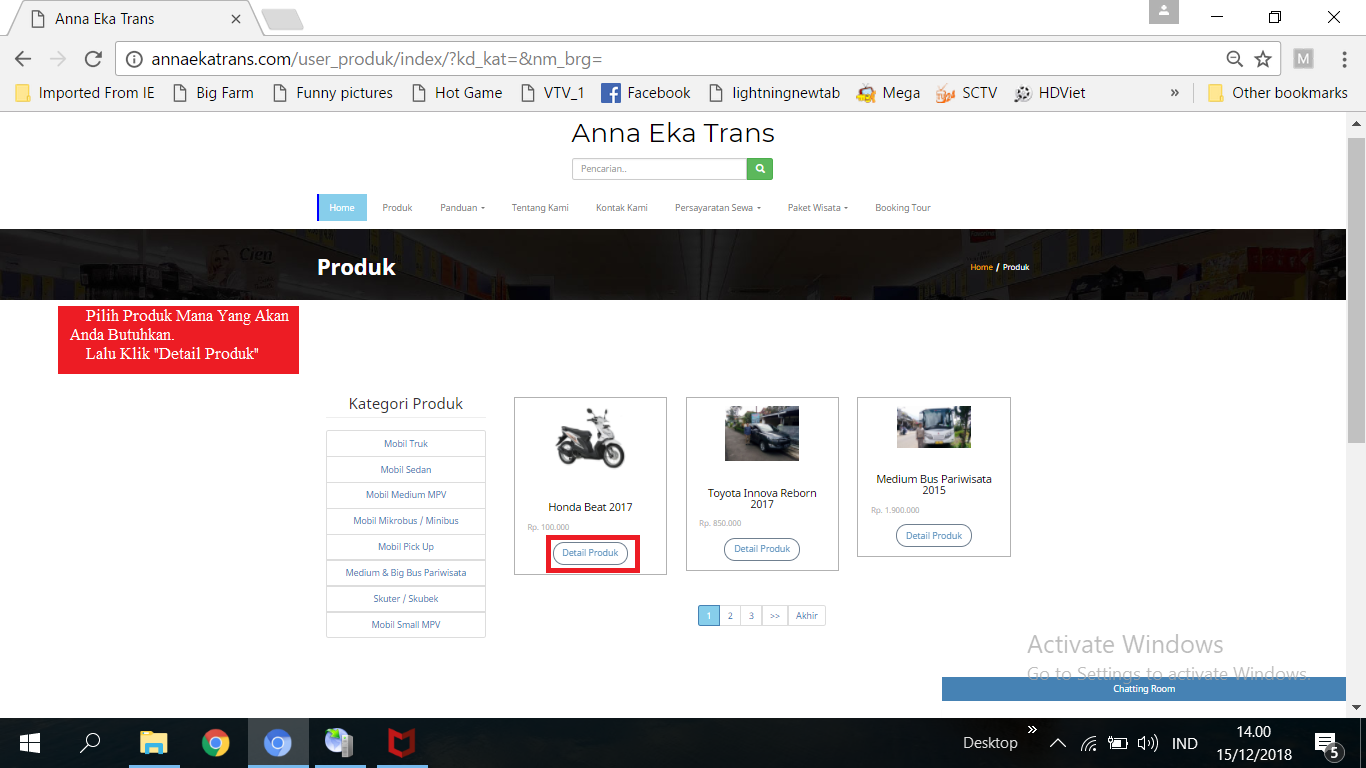Screen dimensions: 1366x768
Task: Open Detail Produk for Toyota Innova Reborn 2017
Action: click(x=762, y=549)
